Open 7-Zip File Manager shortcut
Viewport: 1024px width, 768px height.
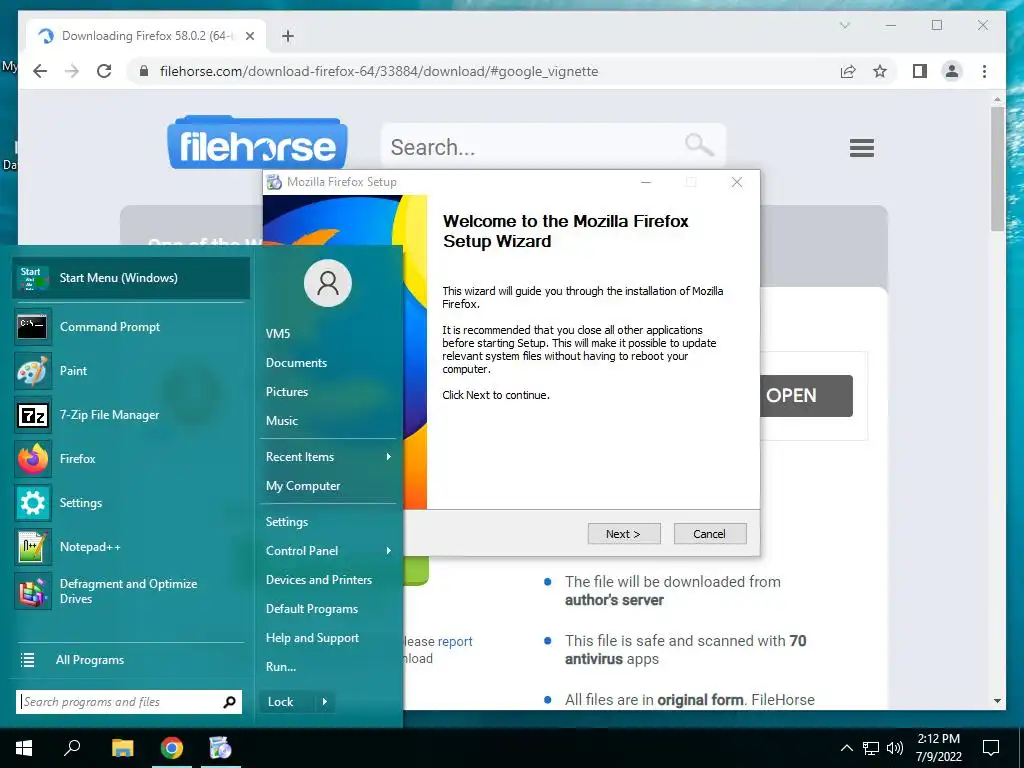(x=131, y=415)
